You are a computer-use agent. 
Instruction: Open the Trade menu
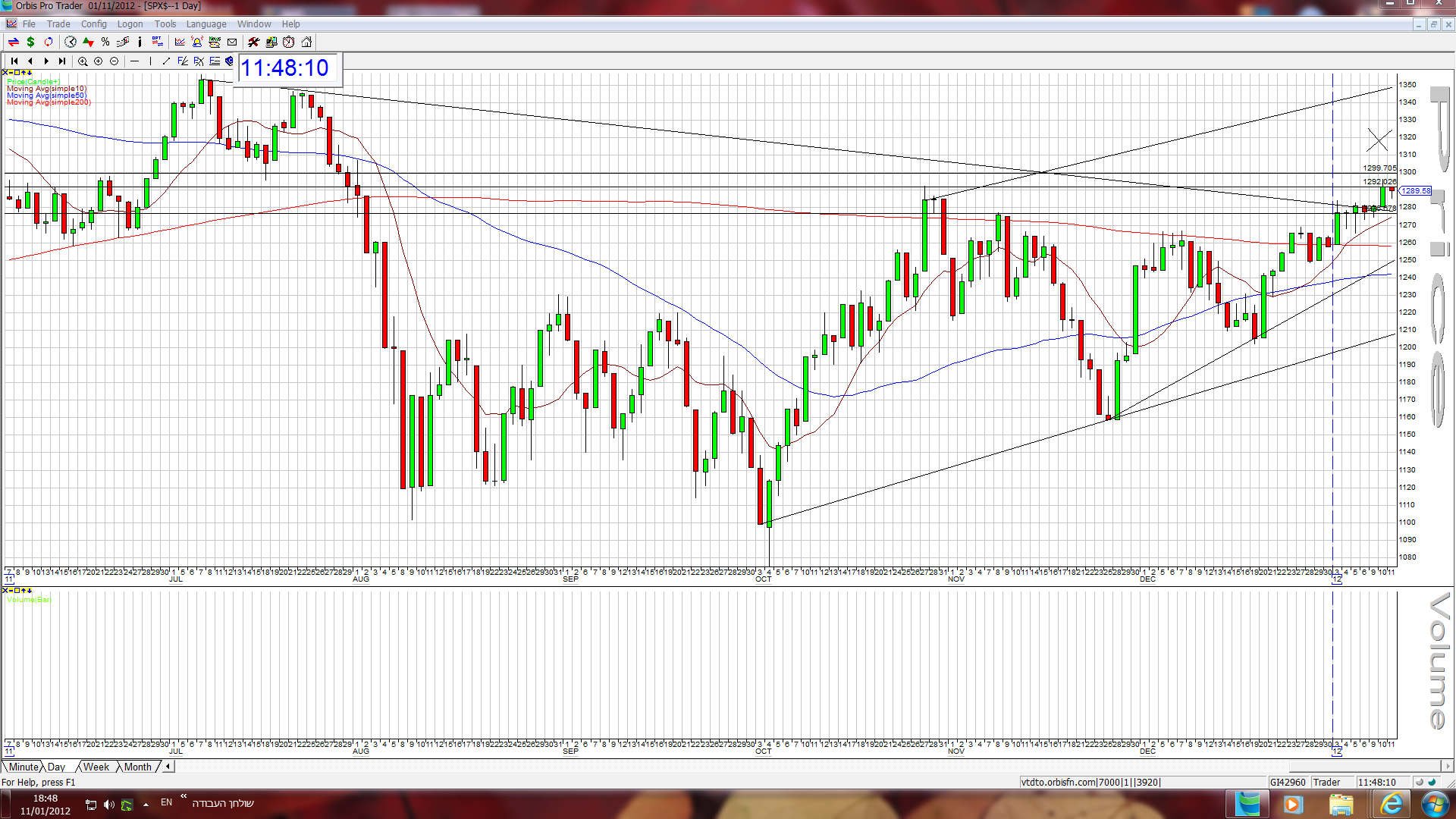tap(58, 24)
